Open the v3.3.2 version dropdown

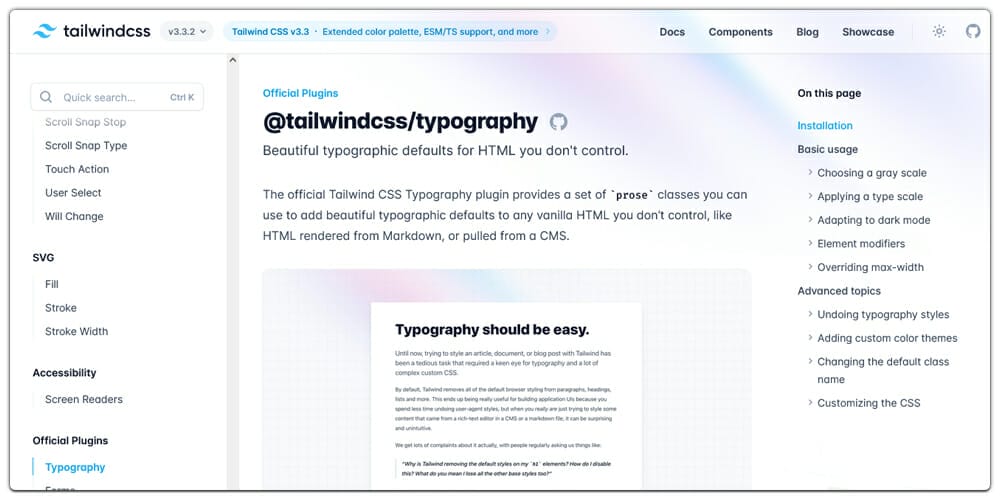pyautogui.click(x=186, y=31)
